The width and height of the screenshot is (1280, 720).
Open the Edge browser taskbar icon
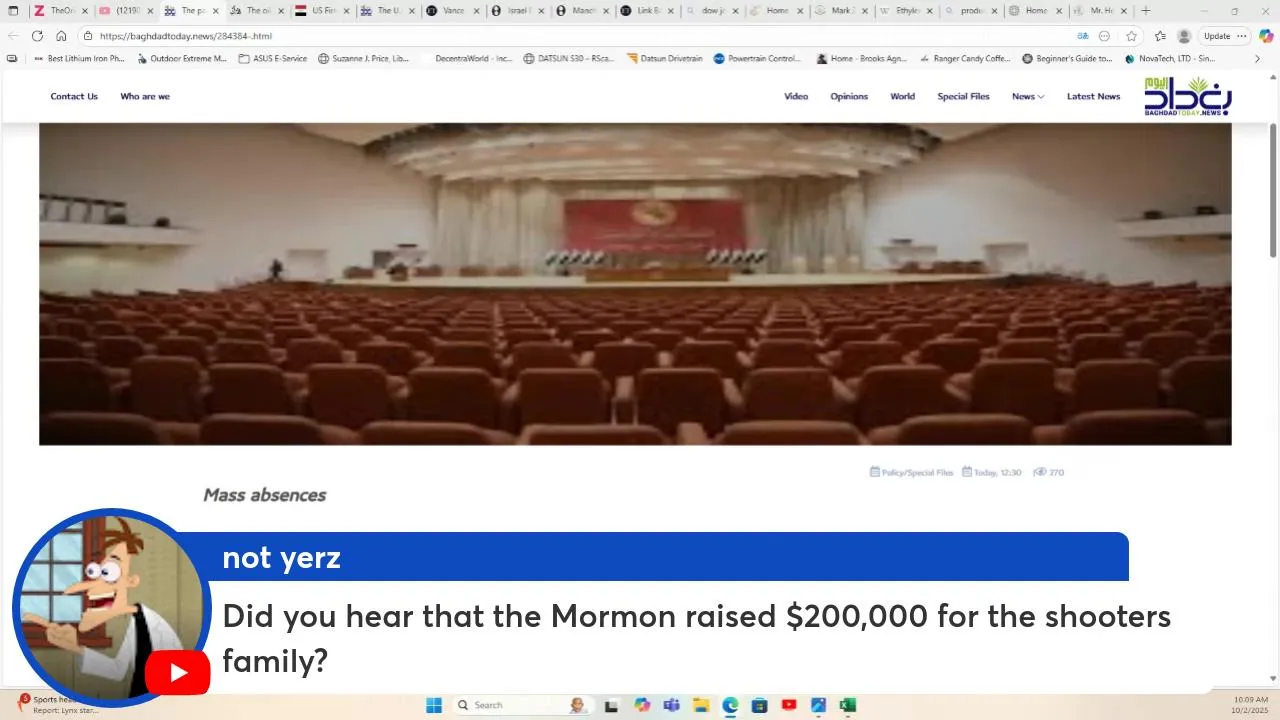[730, 705]
